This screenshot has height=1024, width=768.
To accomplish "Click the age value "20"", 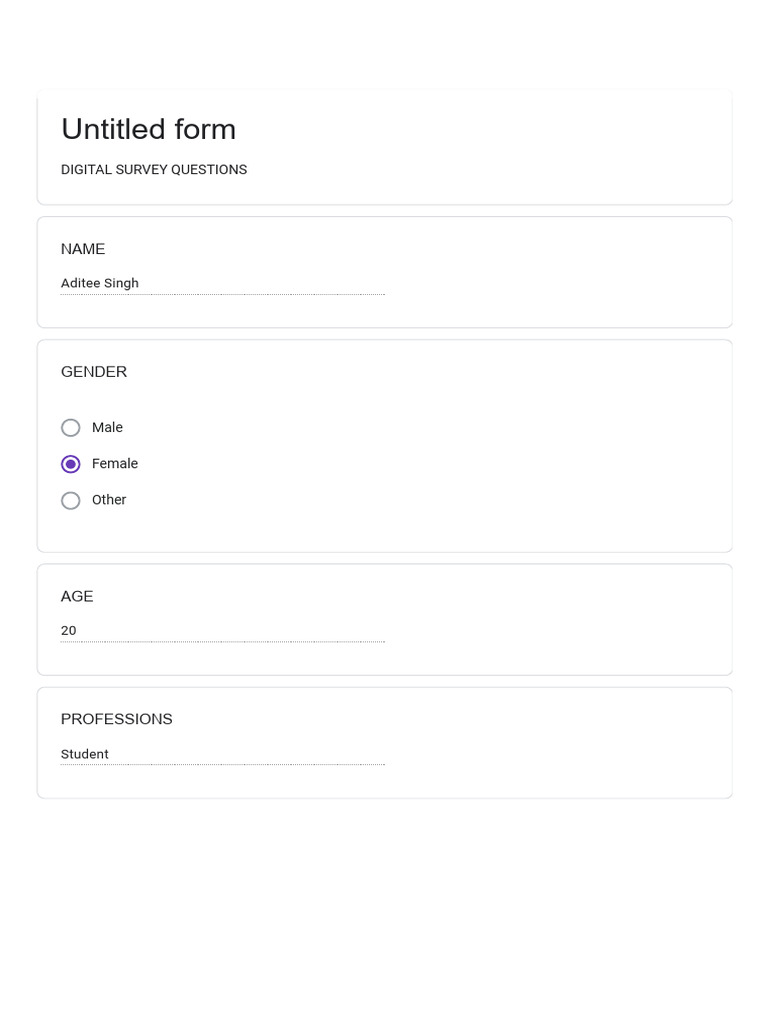I will [x=69, y=631].
